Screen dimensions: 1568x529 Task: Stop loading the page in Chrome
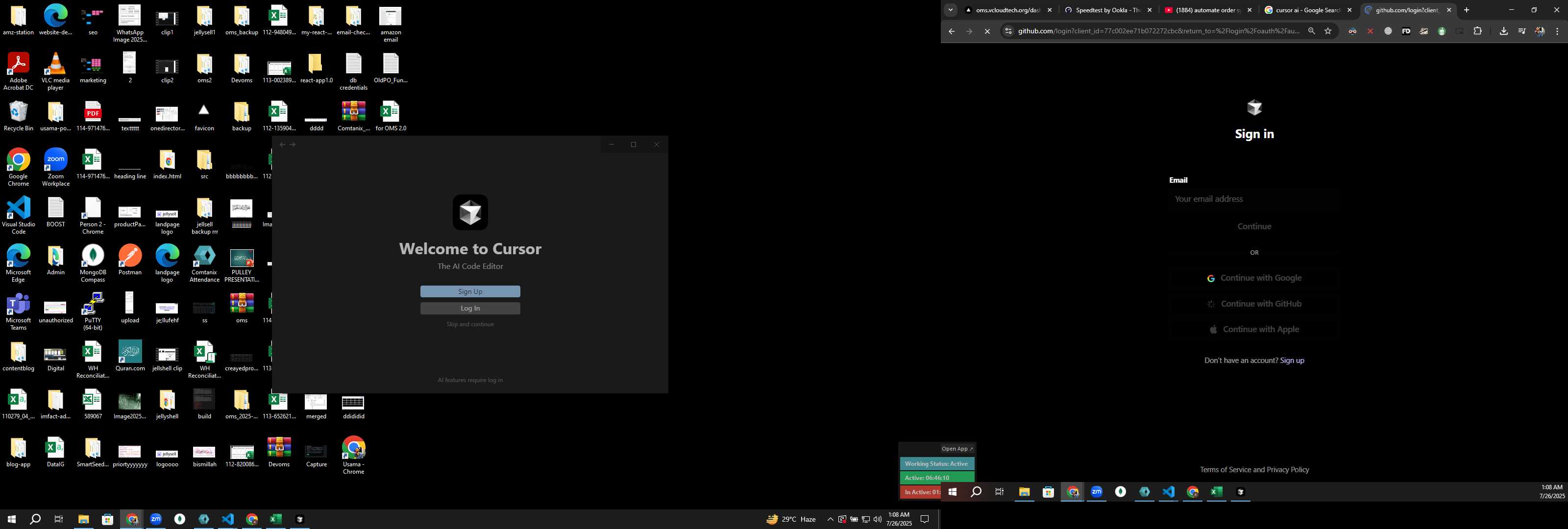[987, 32]
